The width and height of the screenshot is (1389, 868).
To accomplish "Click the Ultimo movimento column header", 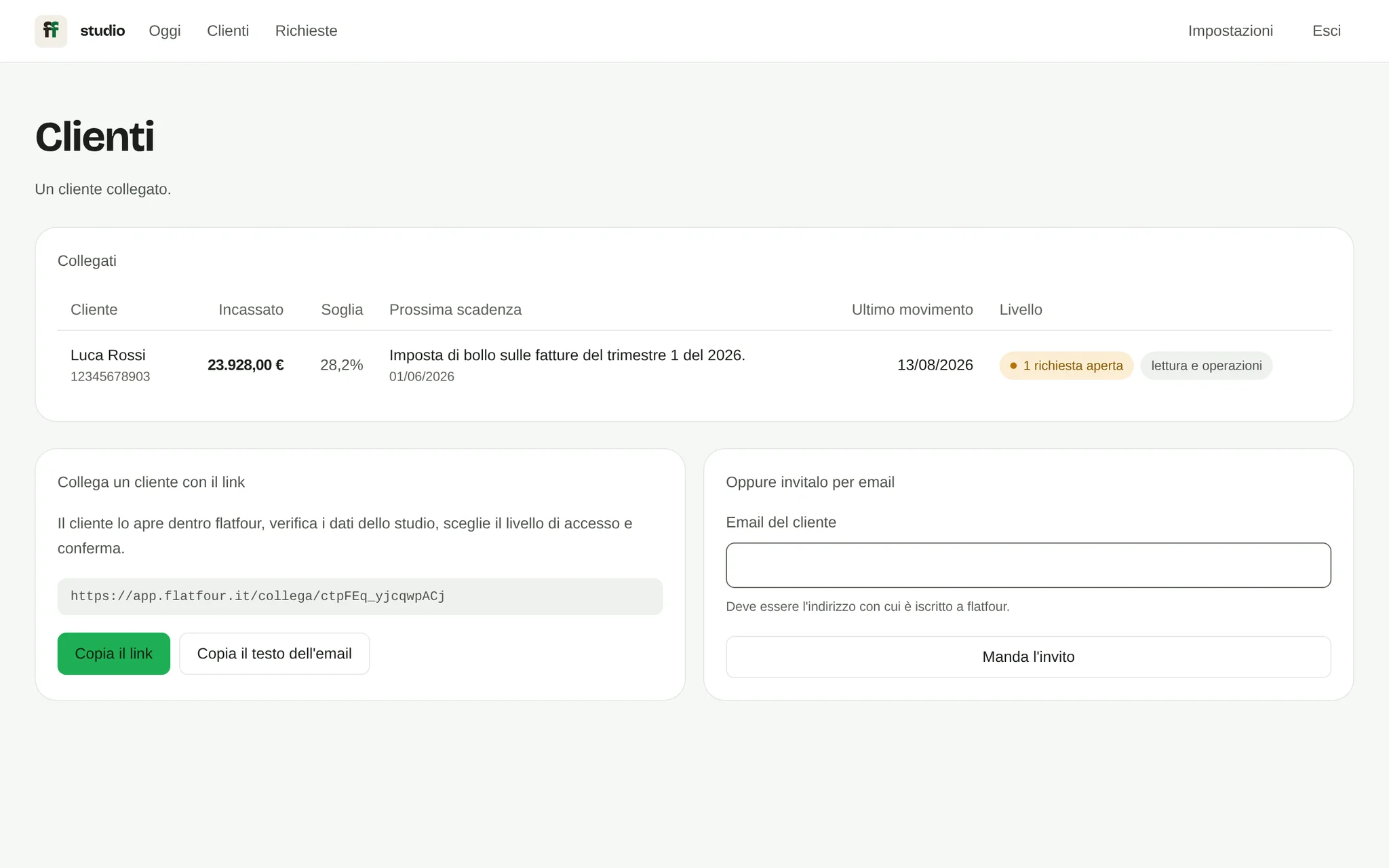I will coord(912,309).
